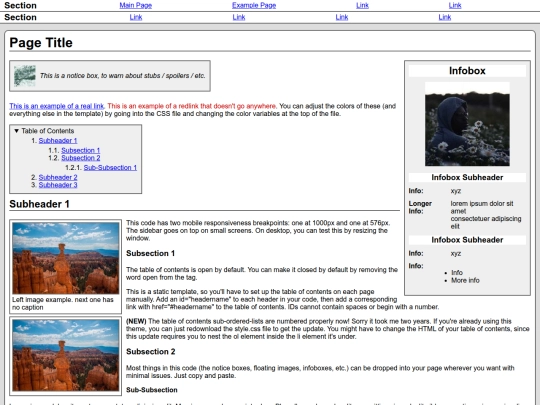Click the 'Page Title' heading
This screenshot has width=540, height=405.
click(x=41, y=43)
